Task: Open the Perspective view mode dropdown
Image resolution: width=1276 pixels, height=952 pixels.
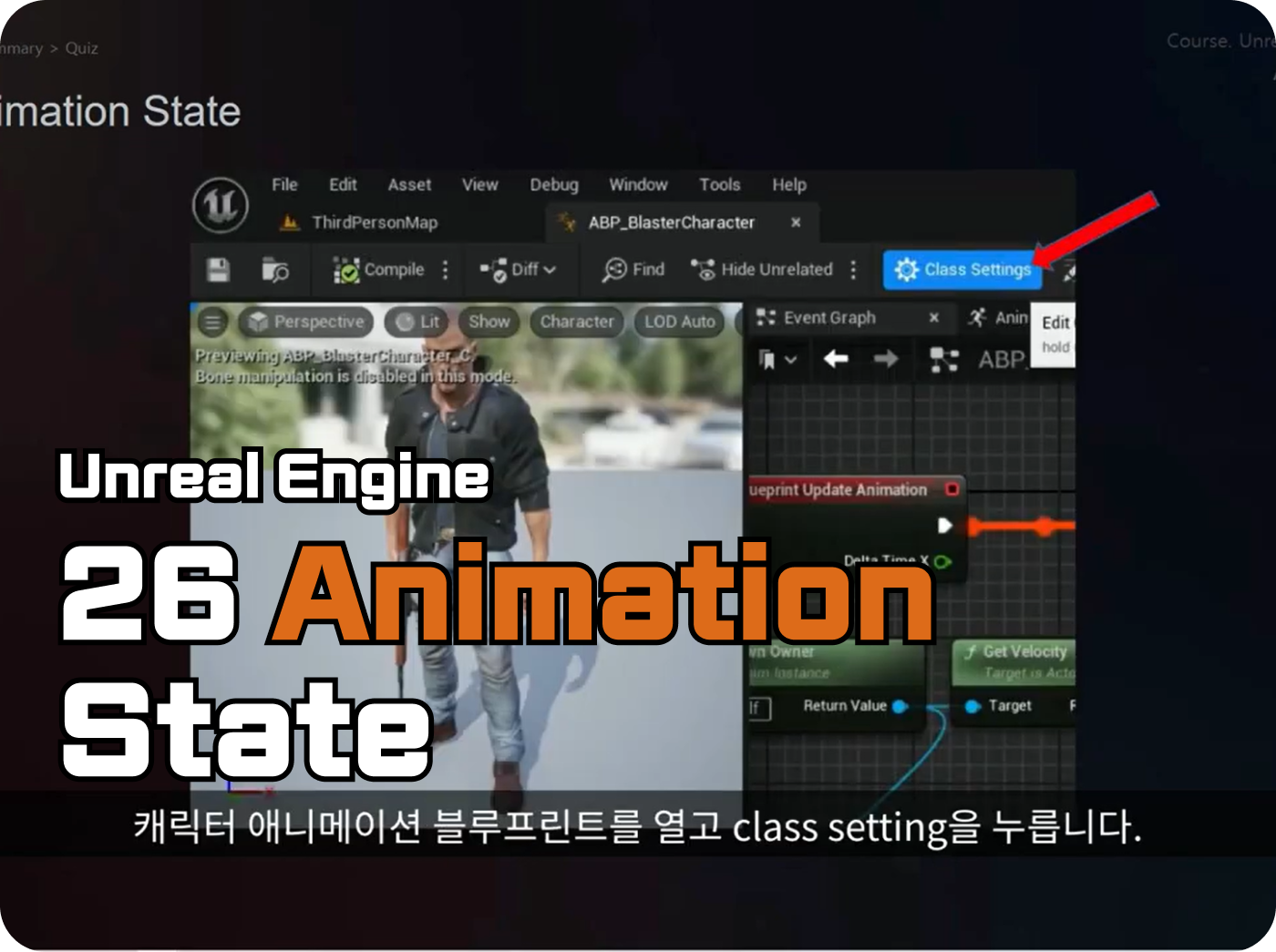Action: (x=306, y=322)
